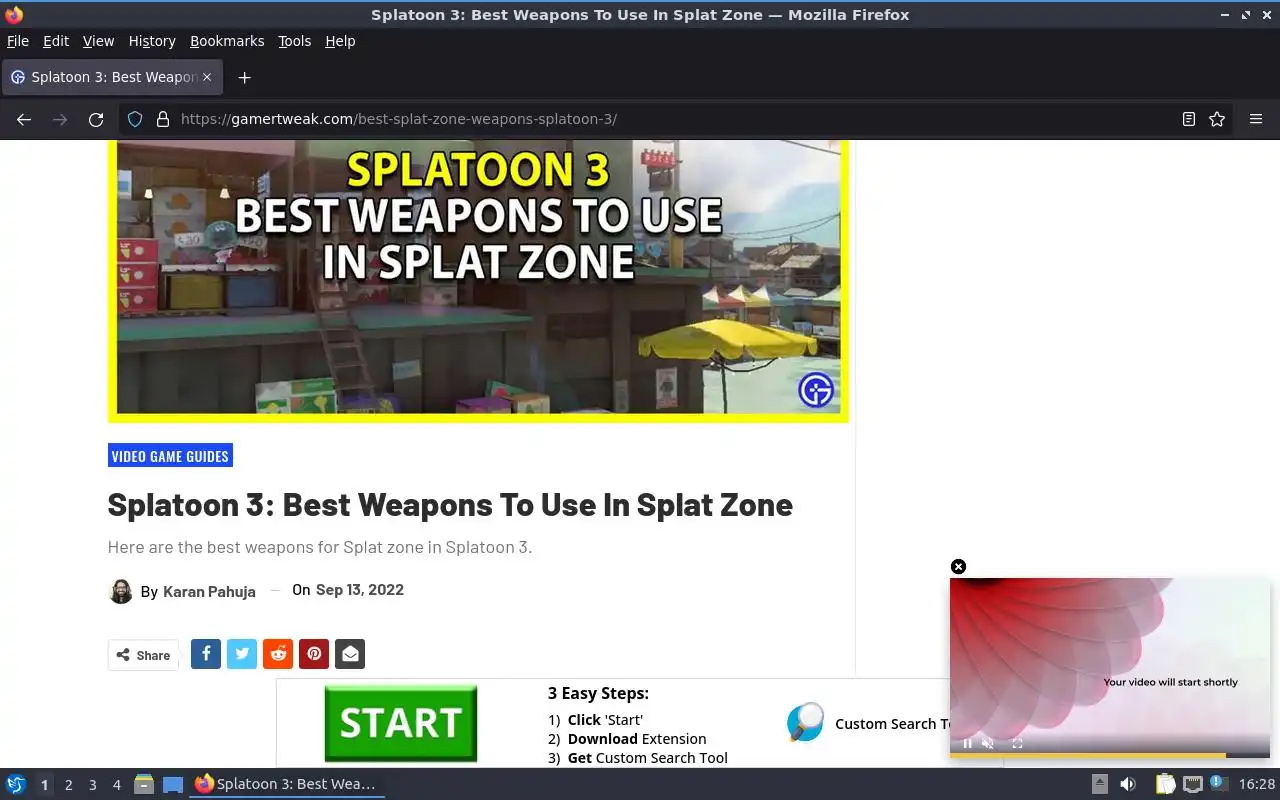Viewport: 1280px width, 800px height.
Task: Click the Share button
Action: click(x=143, y=655)
